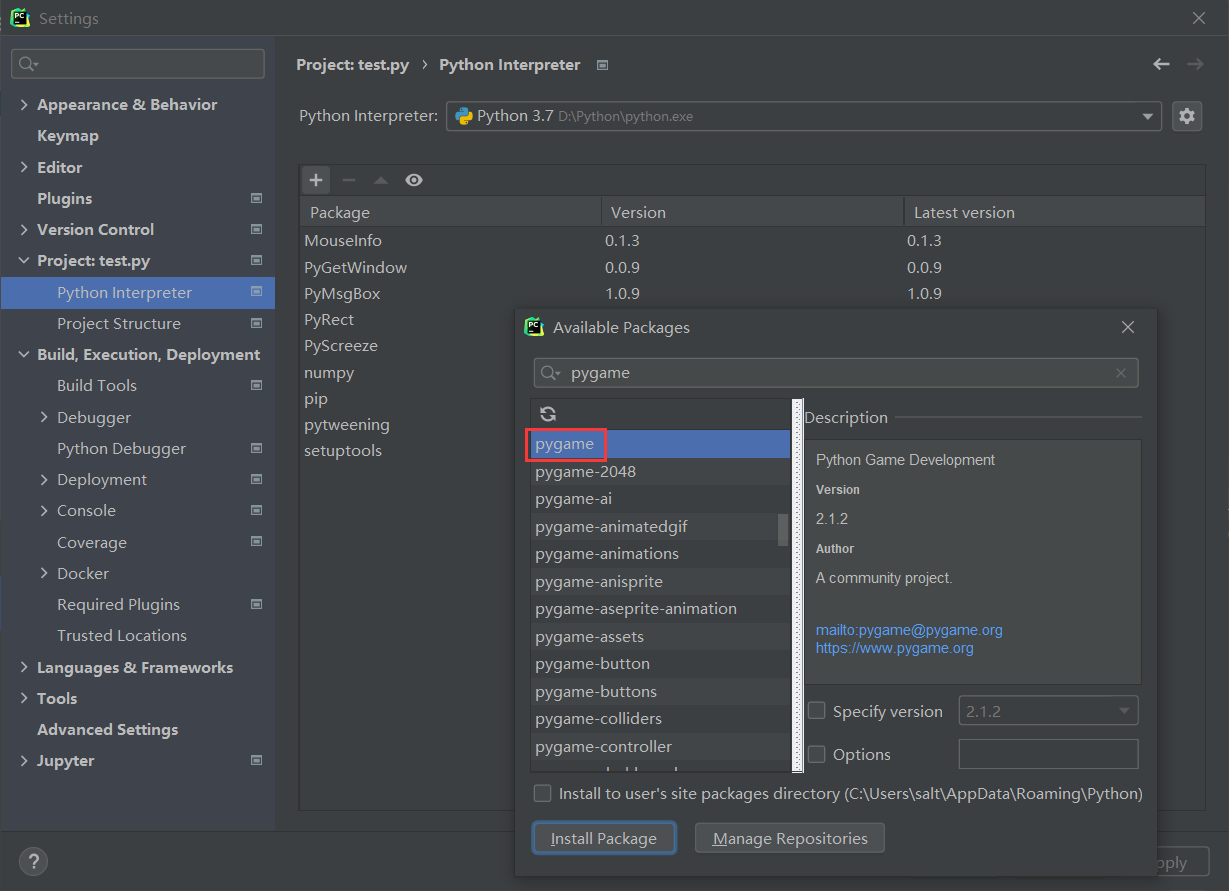Image resolution: width=1229 pixels, height=891 pixels.
Task: Select Trusted Locations item
Action: coord(122,635)
